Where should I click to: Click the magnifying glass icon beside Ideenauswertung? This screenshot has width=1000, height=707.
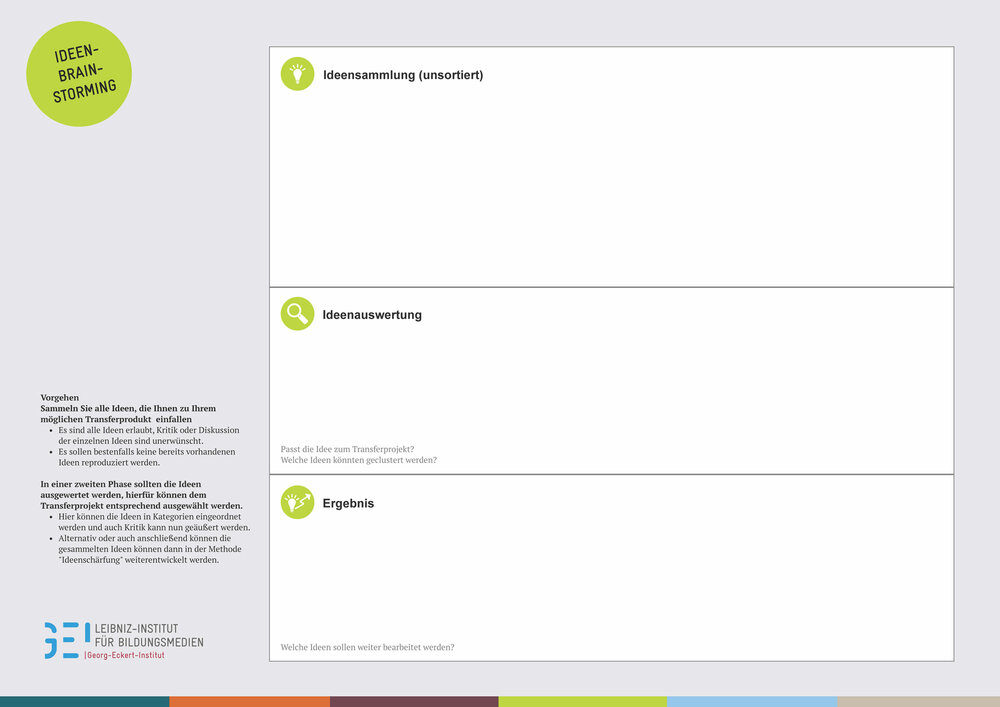(297, 314)
